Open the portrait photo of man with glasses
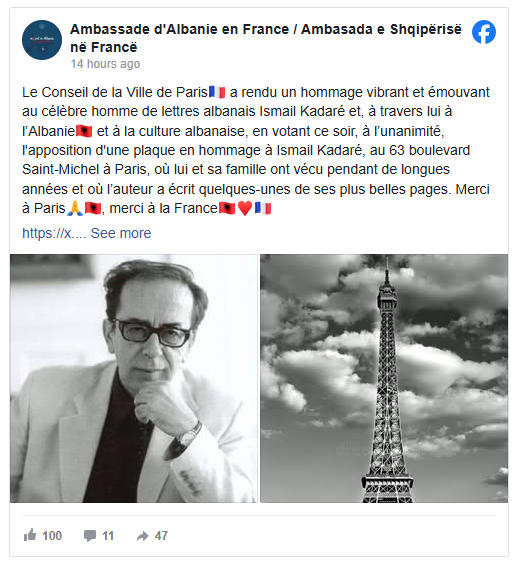 click(134, 378)
